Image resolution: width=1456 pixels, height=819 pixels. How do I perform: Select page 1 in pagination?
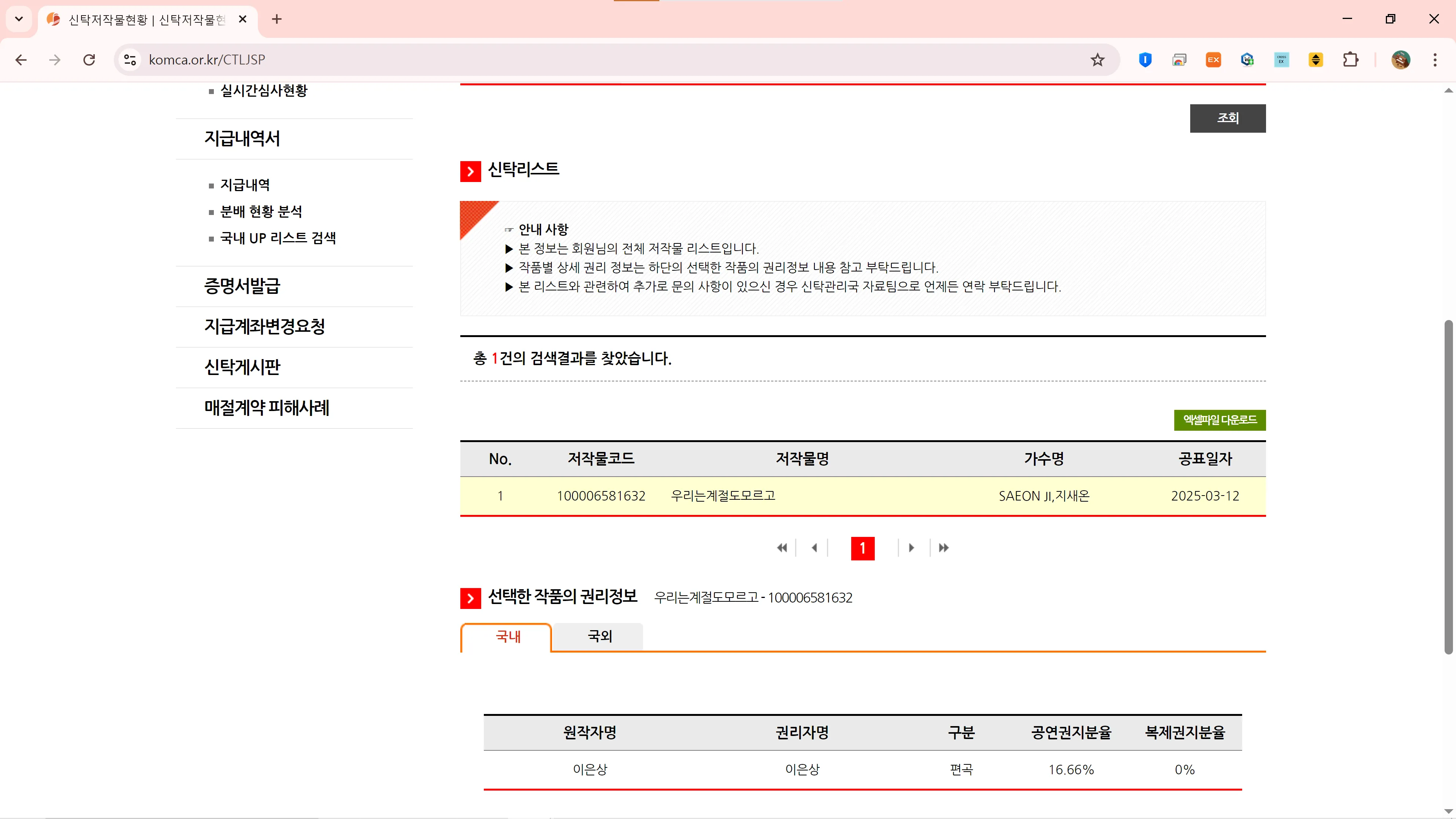pos(863,548)
